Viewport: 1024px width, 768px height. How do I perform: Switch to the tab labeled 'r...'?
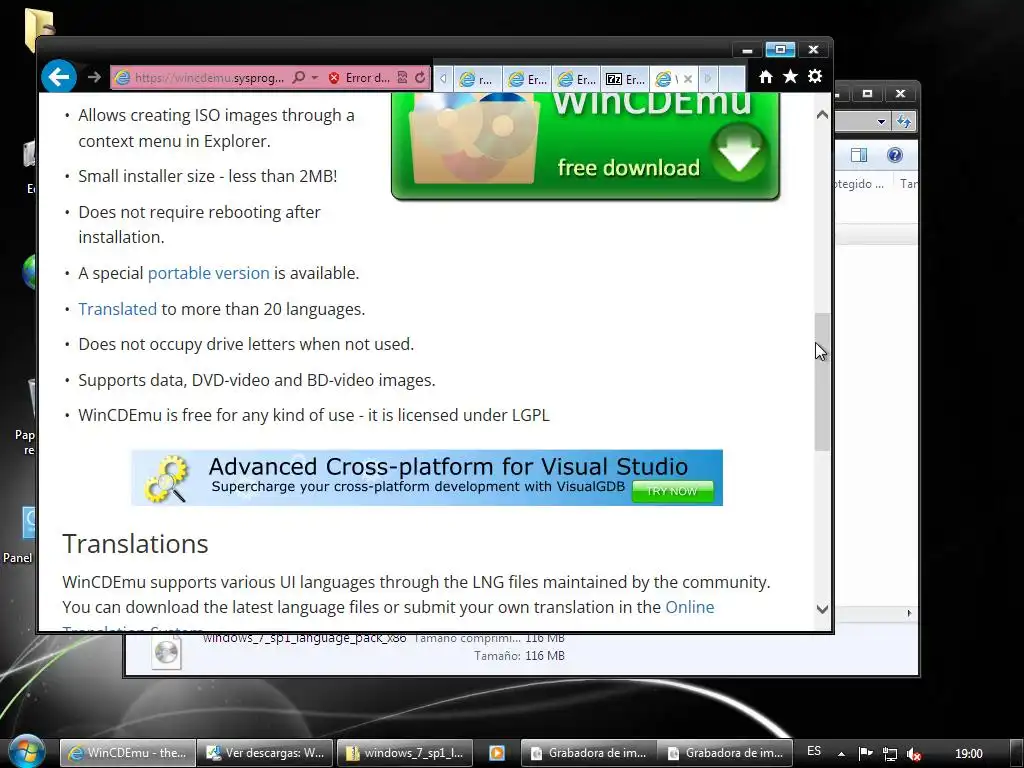[477, 79]
